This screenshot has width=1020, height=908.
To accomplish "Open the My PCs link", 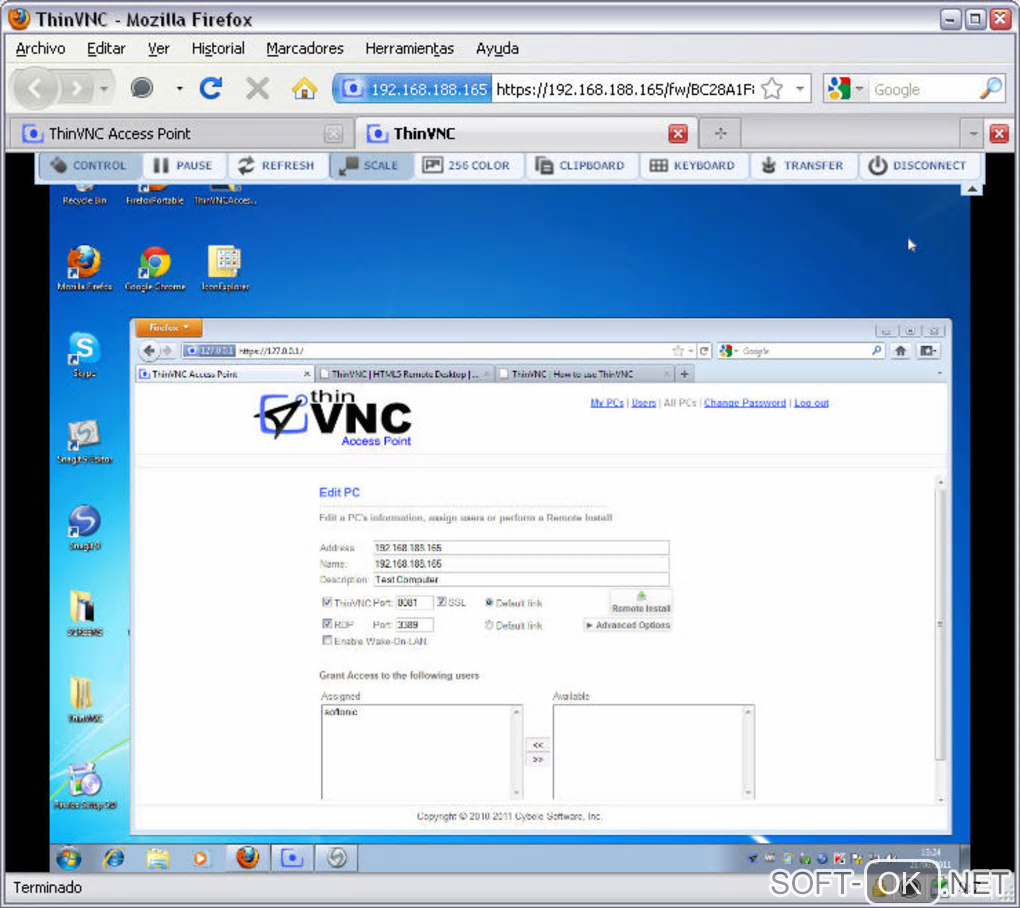I will (607, 403).
